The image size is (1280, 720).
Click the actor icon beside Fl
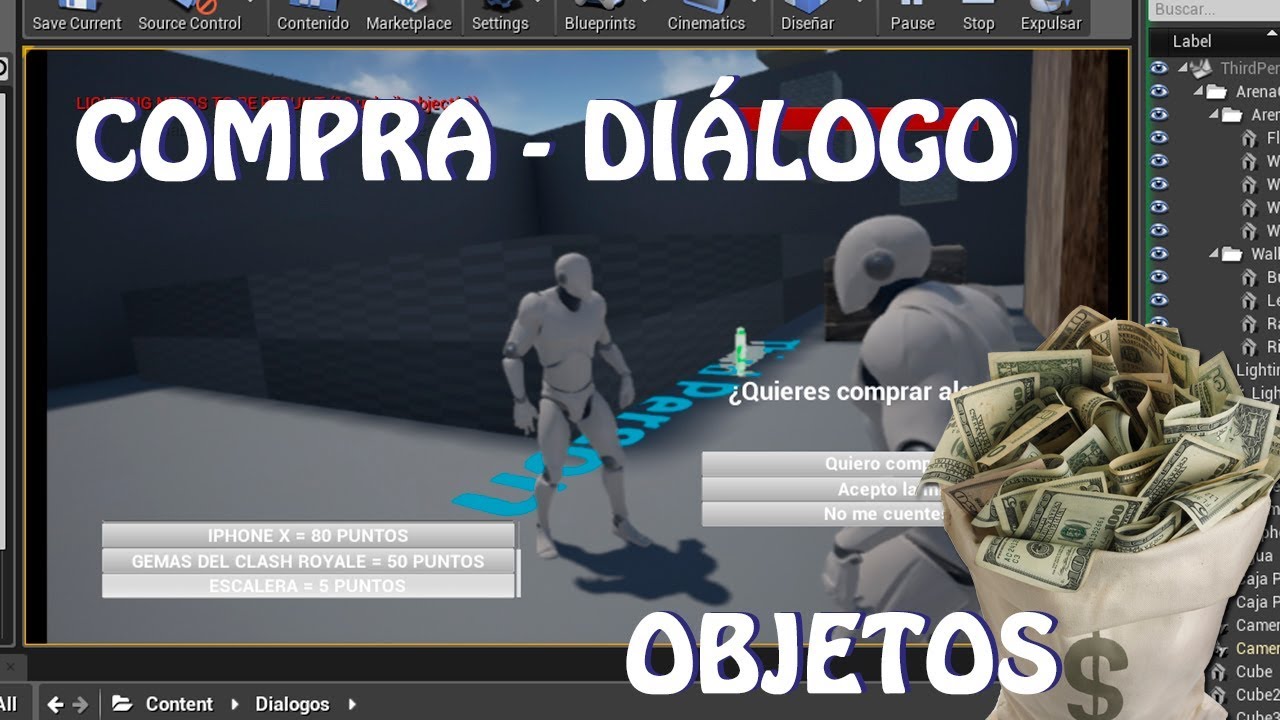coord(1249,138)
